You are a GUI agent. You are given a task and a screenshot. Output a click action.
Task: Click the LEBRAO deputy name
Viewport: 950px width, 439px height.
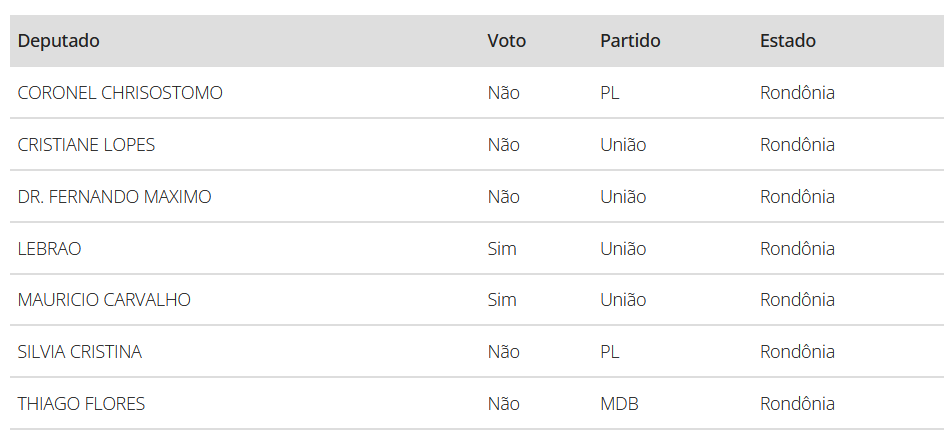49,249
